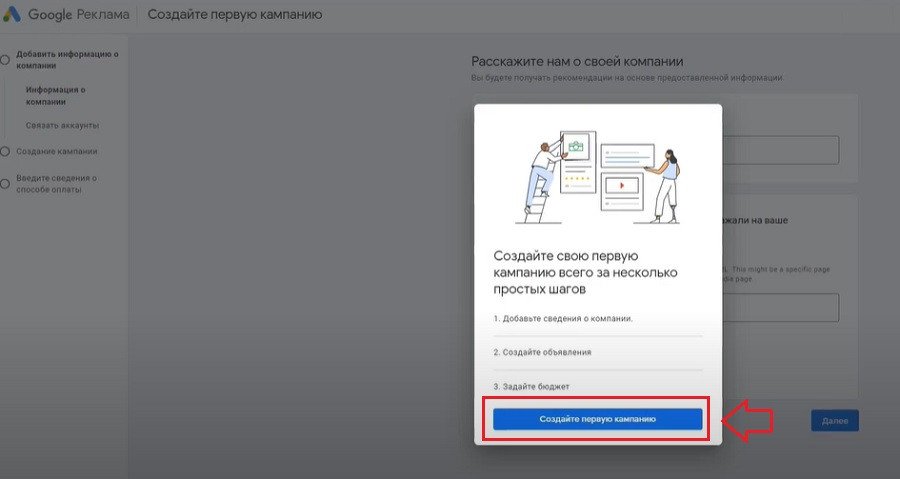Viewport: 900px width, 479px height.
Task: Click the 'Создайте первую кампанию' page title
Action: pyautogui.click(x=235, y=14)
